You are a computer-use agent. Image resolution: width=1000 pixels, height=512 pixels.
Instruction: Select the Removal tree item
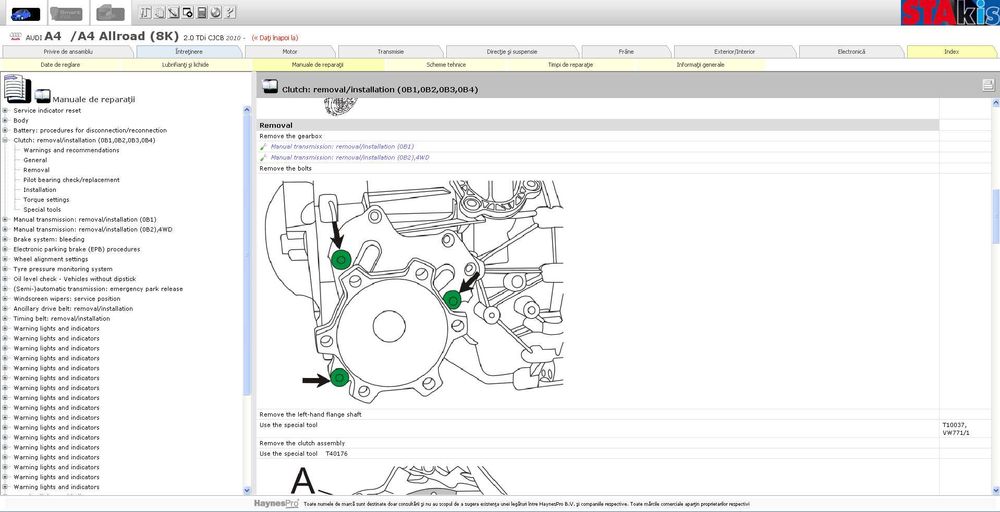point(36,170)
